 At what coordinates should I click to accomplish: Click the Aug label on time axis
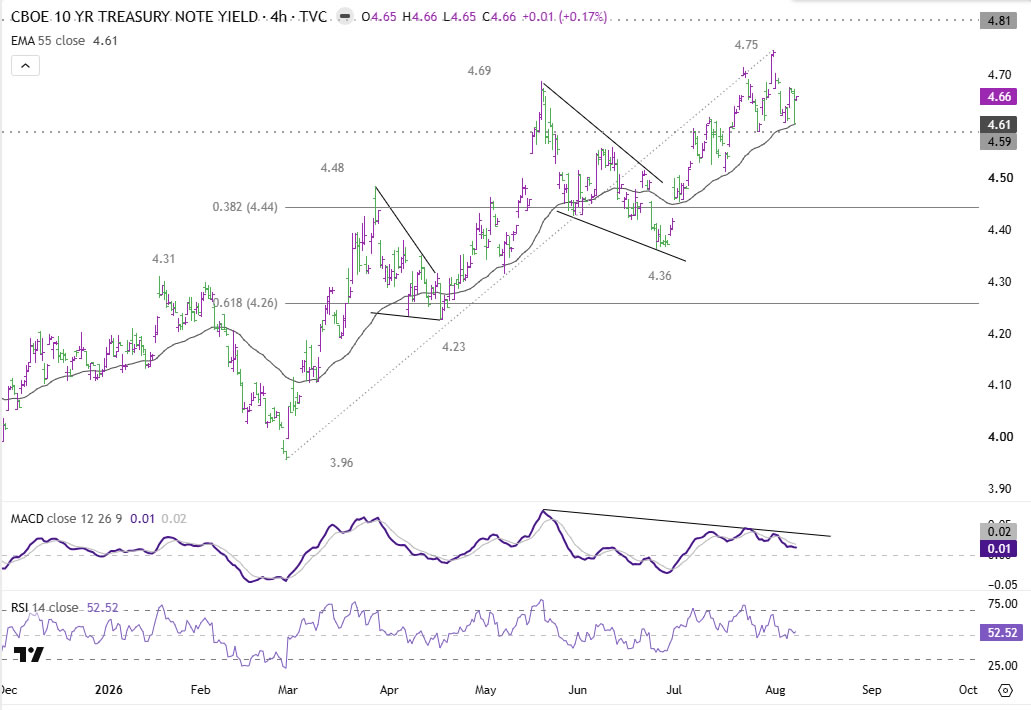(775, 690)
